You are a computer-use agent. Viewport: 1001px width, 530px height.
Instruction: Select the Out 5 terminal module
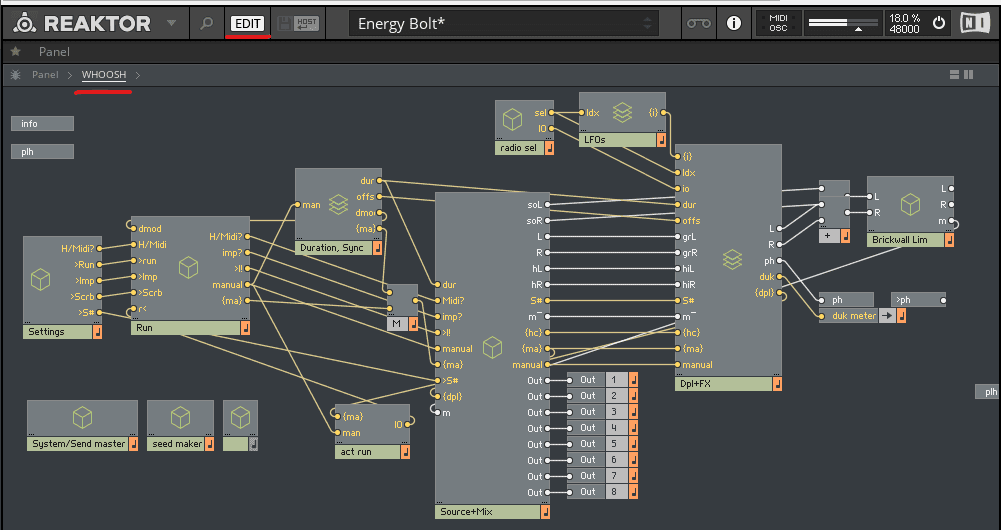coord(601,444)
